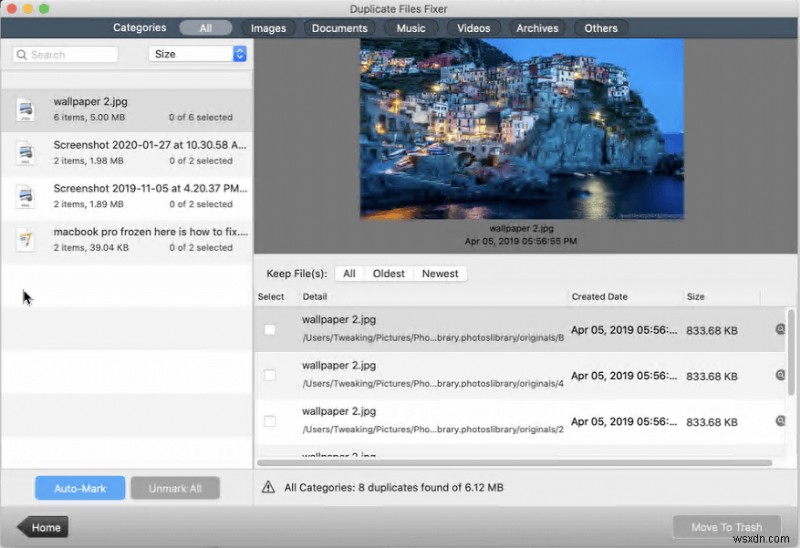Viewport: 800px width, 548px height.
Task: Click the wallpaper preview image
Action: (522, 129)
